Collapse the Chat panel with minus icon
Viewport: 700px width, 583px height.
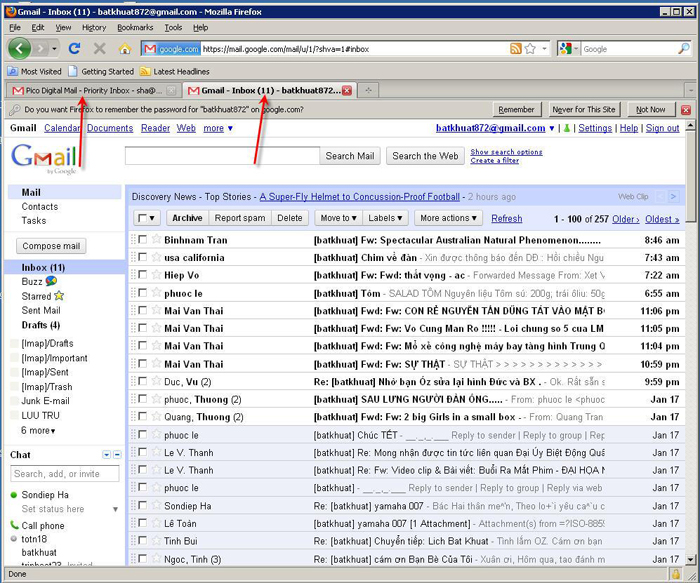click(117, 455)
